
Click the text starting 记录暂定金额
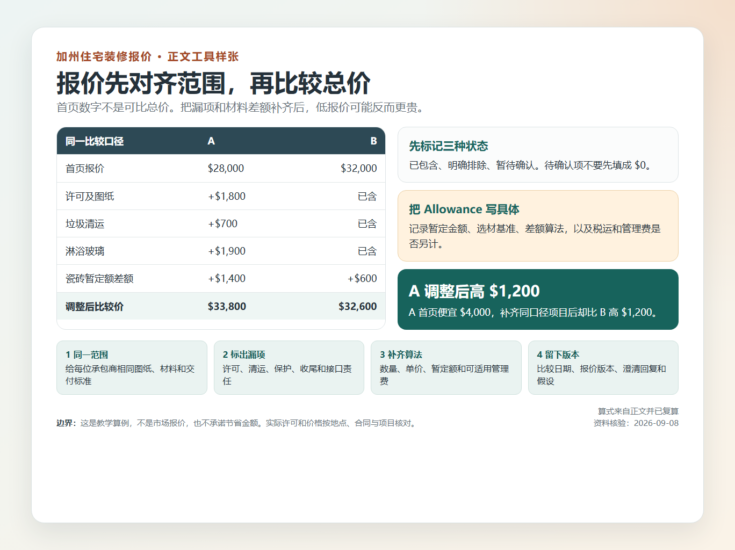point(534,236)
